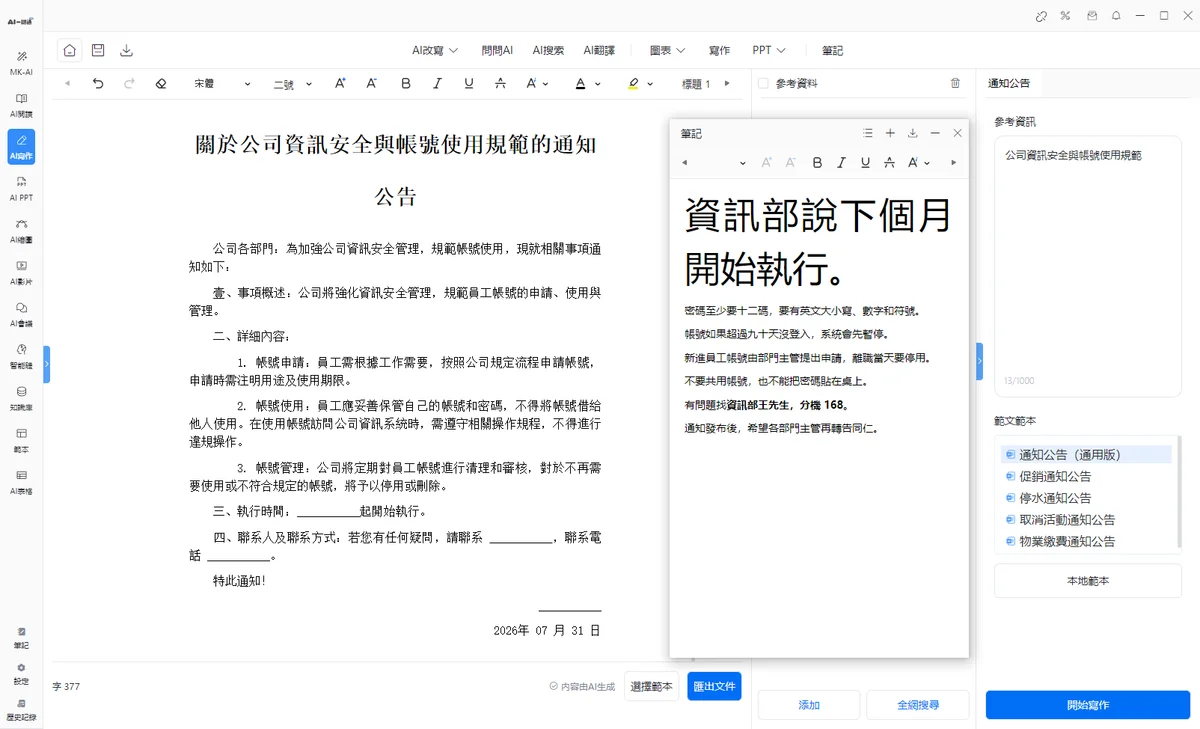Toggle italic in the main editor toolbar
Viewport: 1200px width, 729px height.
point(437,84)
